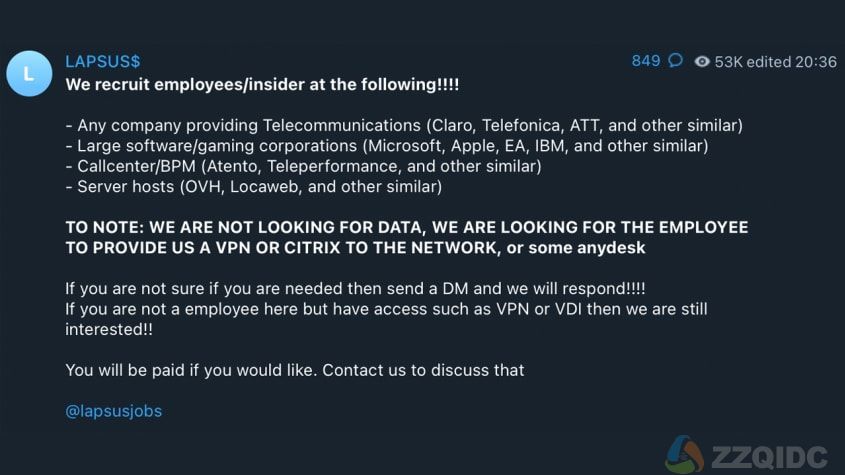Click the ZZQIDC watermark logo icon
Image resolution: width=845 pixels, height=475 pixels.
click(x=684, y=454)
